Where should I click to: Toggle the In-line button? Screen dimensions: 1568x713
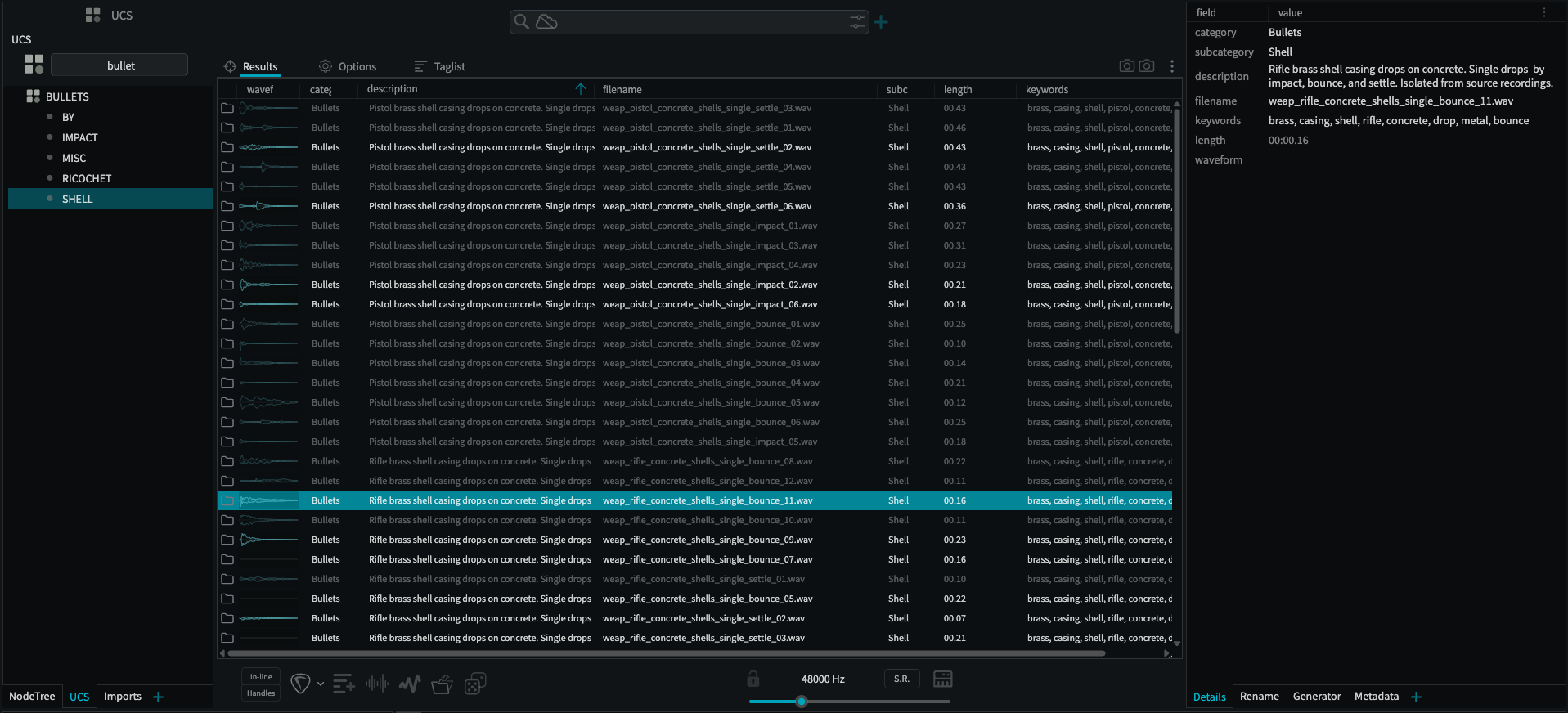coord(261,676)
